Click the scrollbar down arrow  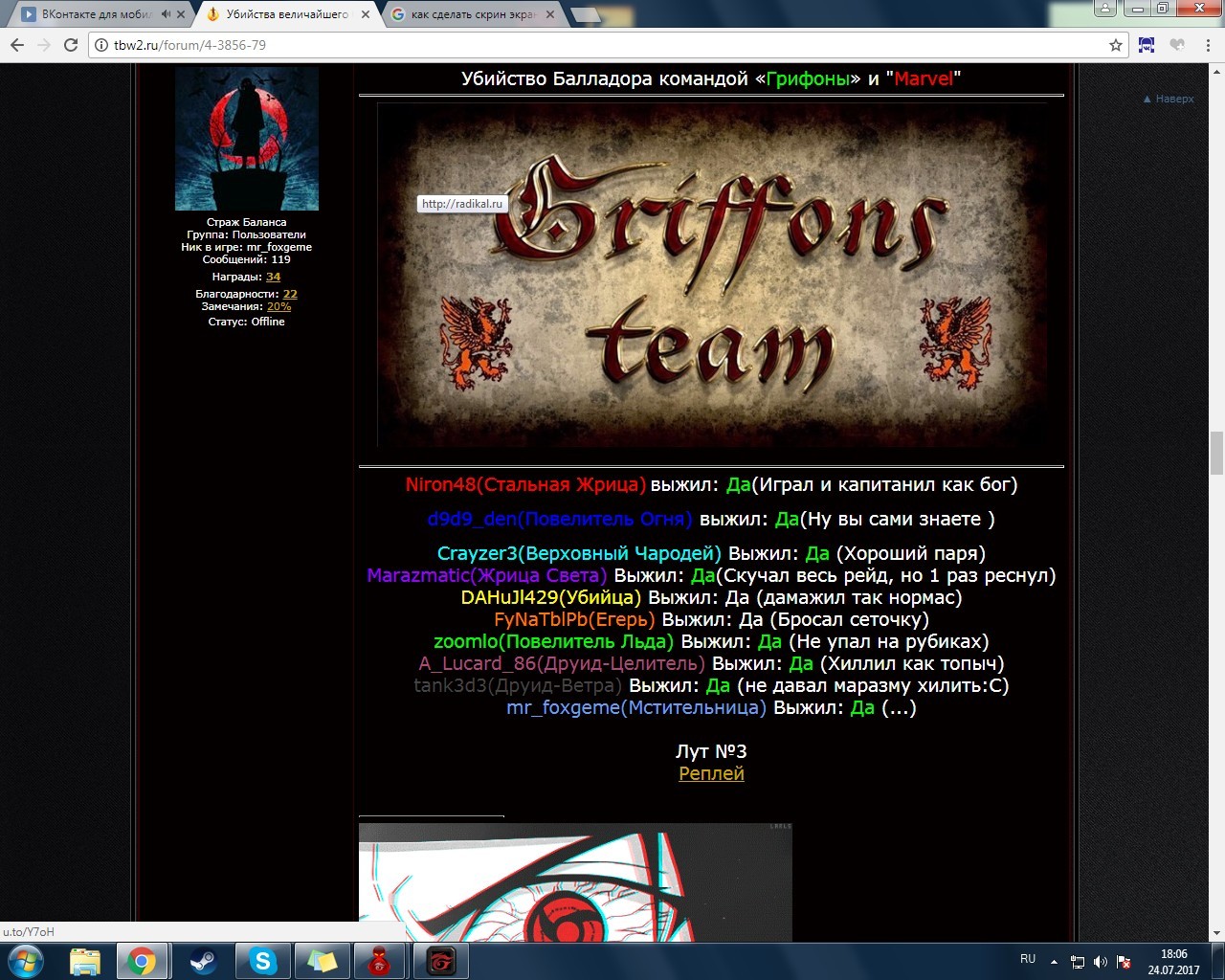(1216, 933)
